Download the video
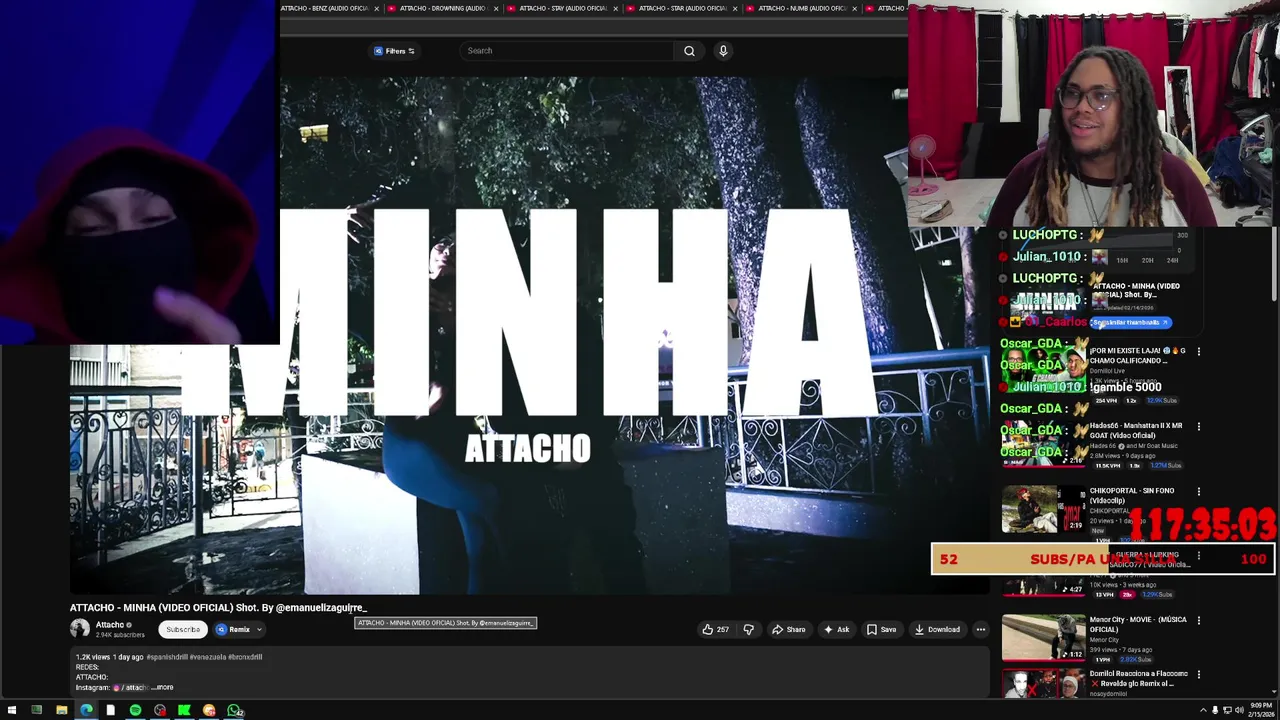Screen dimensions: 1280x720 pos(937,629)
